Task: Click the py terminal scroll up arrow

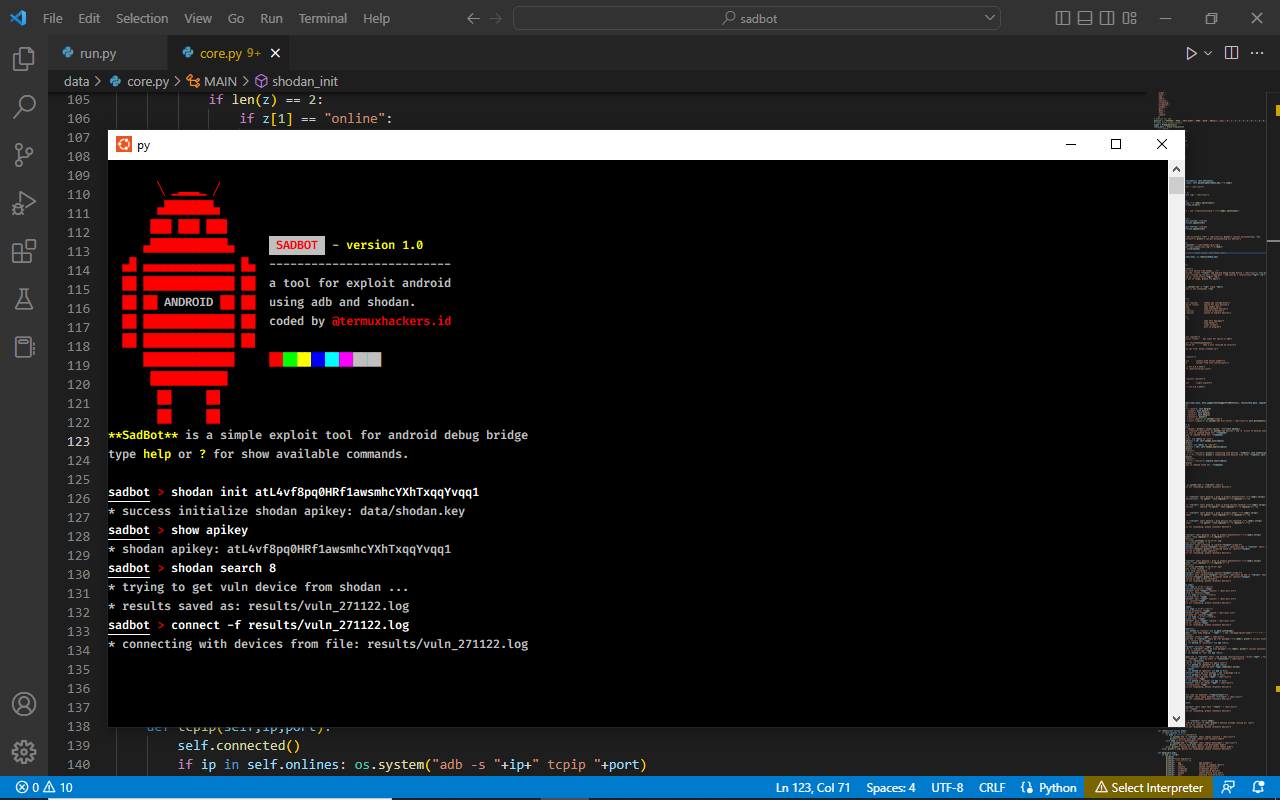Action: (1176, 169)
